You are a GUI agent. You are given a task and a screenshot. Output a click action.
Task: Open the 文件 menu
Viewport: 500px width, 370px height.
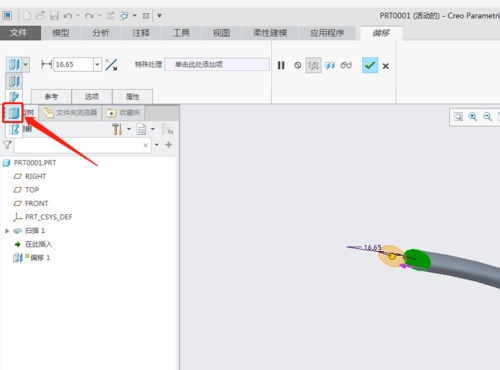19,33
